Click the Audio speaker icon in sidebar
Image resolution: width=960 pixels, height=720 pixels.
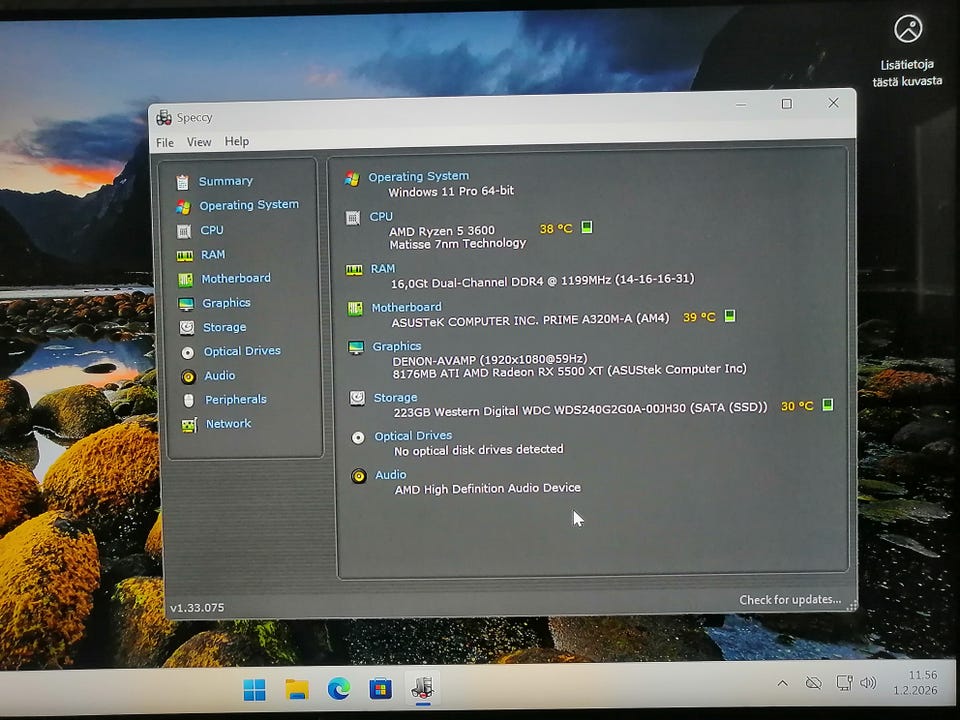coord(188,377)
